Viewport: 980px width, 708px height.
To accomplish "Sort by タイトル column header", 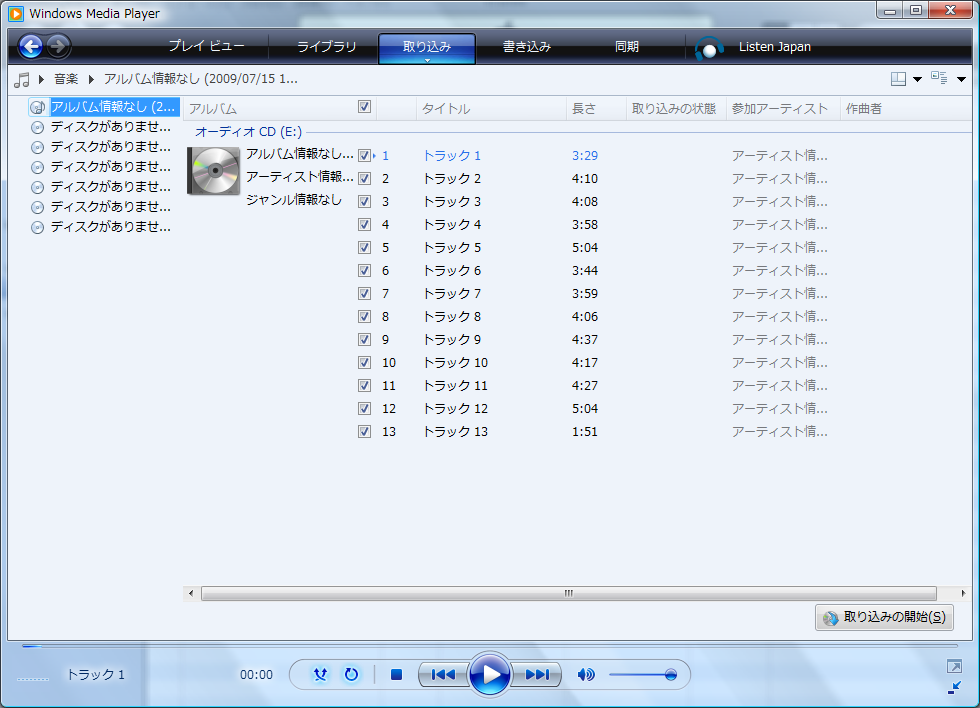I will click(x=491, y=109).
